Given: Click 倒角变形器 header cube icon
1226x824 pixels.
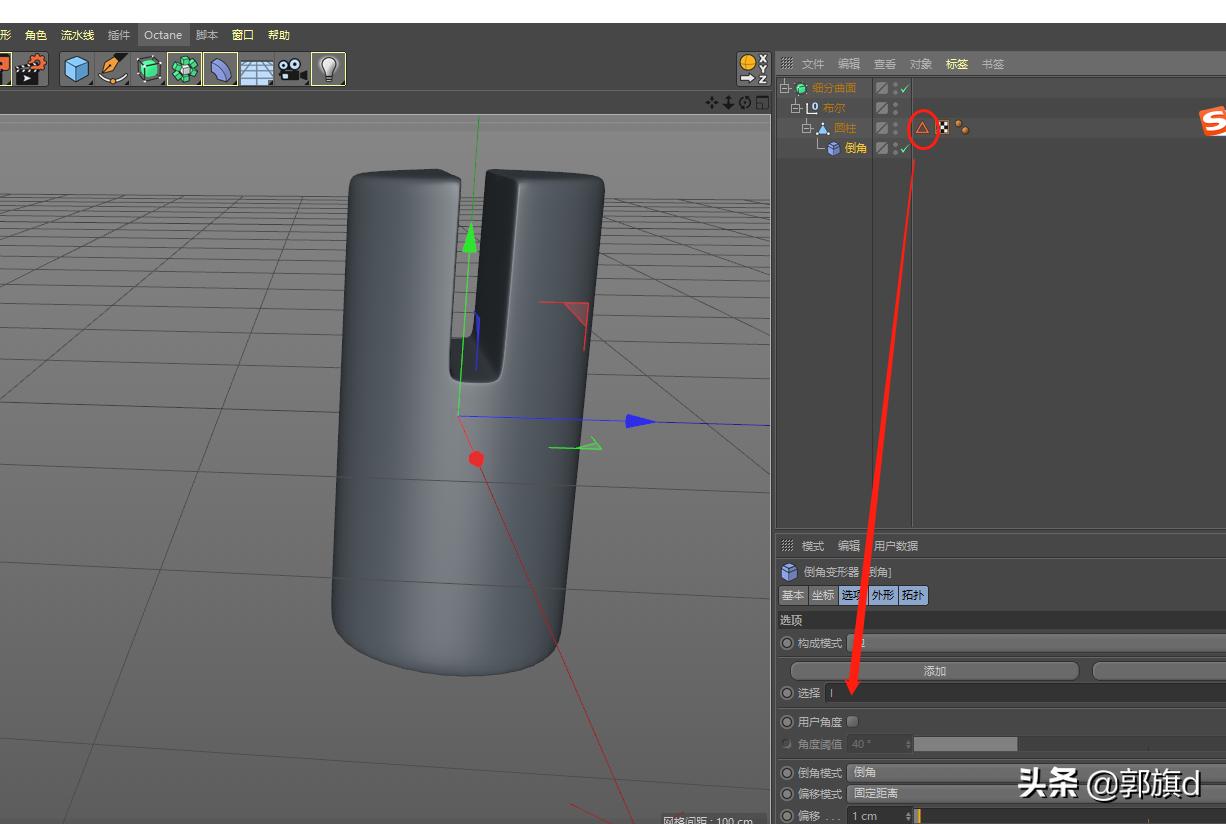Looking at the screenshot, I should point(789,572).
